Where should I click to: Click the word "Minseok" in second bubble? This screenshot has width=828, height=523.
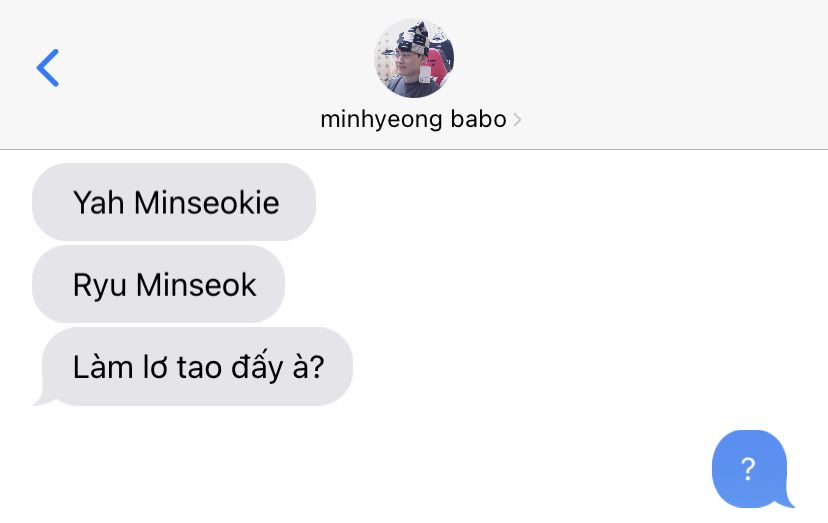[x=196, y=285]
